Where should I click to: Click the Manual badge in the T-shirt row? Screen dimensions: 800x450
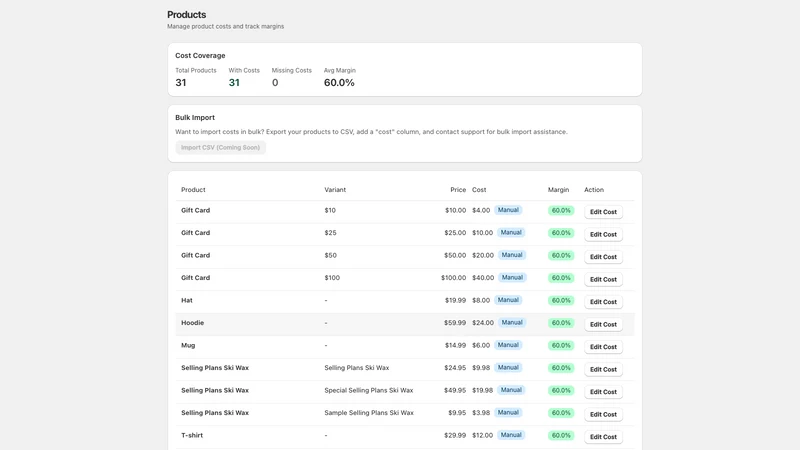511,435
